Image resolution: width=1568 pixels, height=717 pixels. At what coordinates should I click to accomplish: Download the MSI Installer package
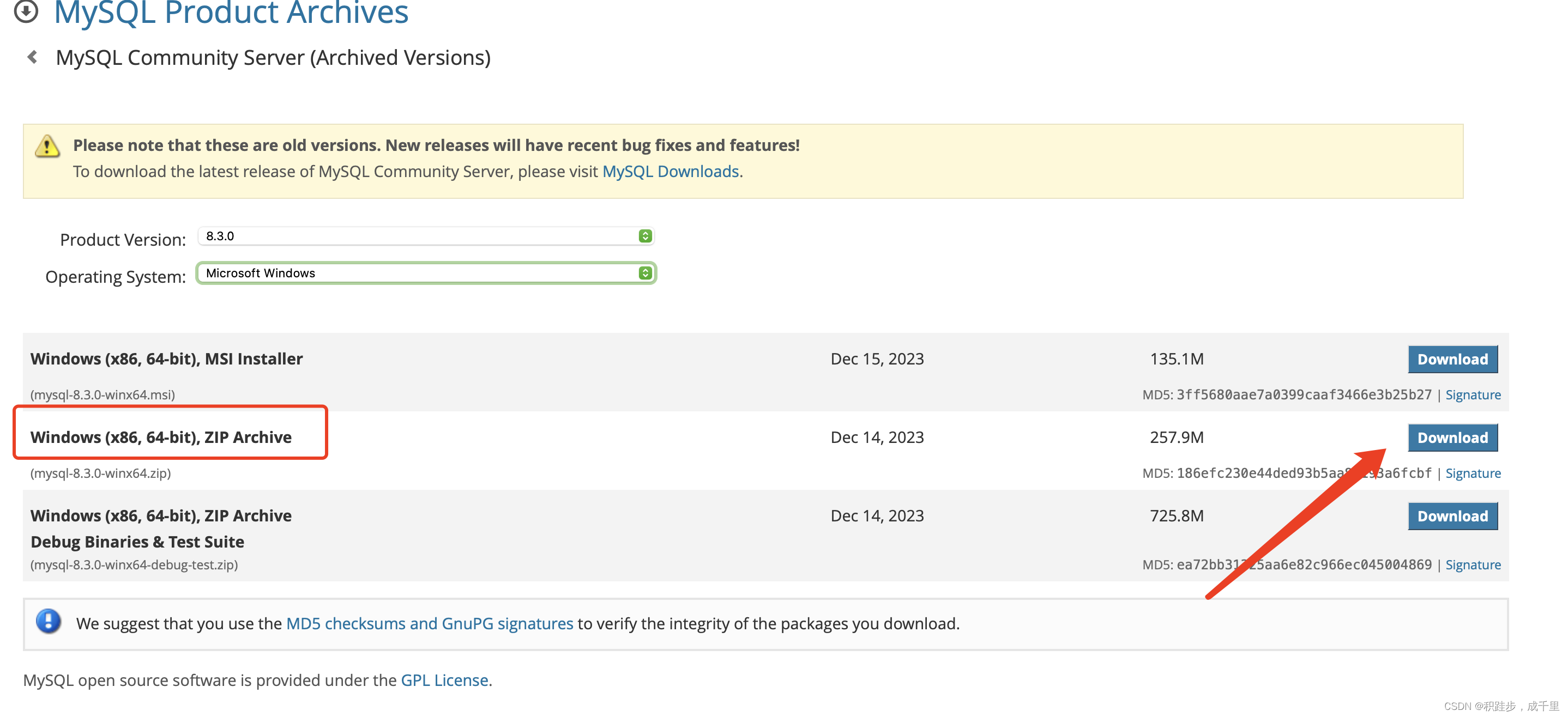(1452, 360)
